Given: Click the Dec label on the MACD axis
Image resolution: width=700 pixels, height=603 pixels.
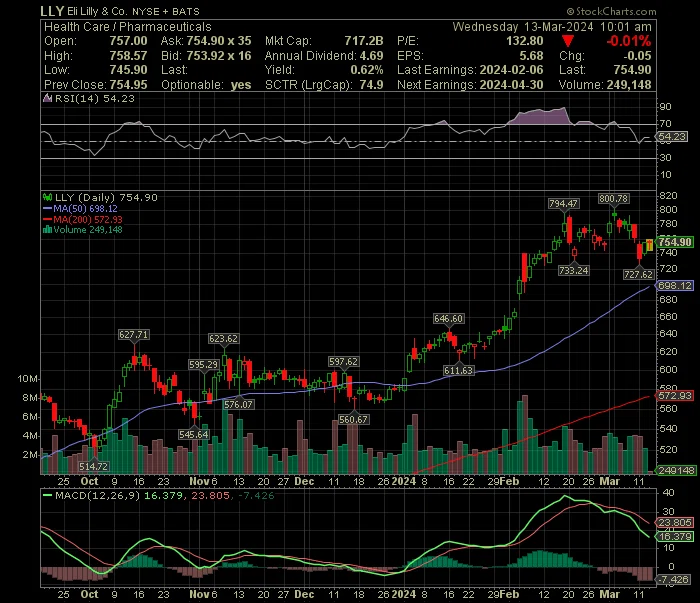Looking at the screenshot, I should tap(304, 595).
